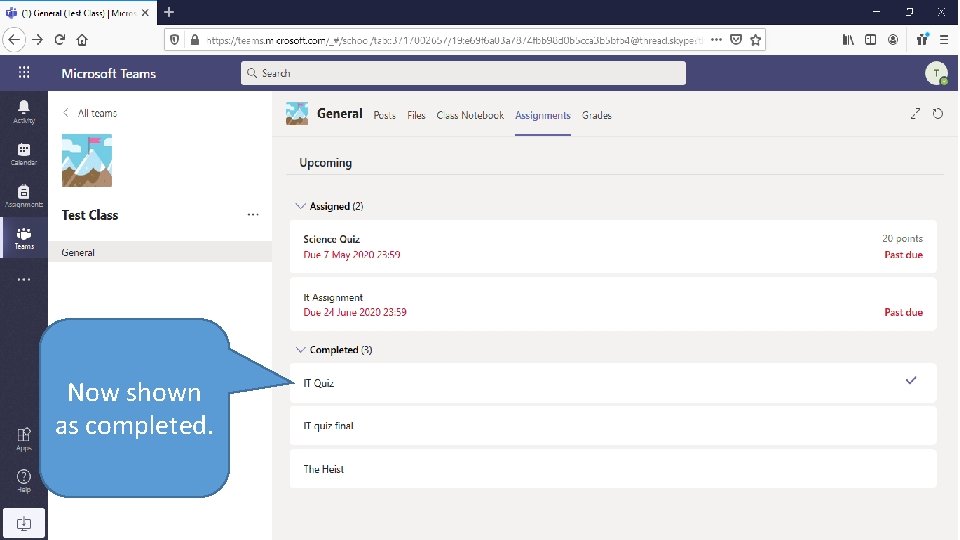960x540 pixels.
Task: Click tracking protection shield icon
Action: (x=174, y=40)
